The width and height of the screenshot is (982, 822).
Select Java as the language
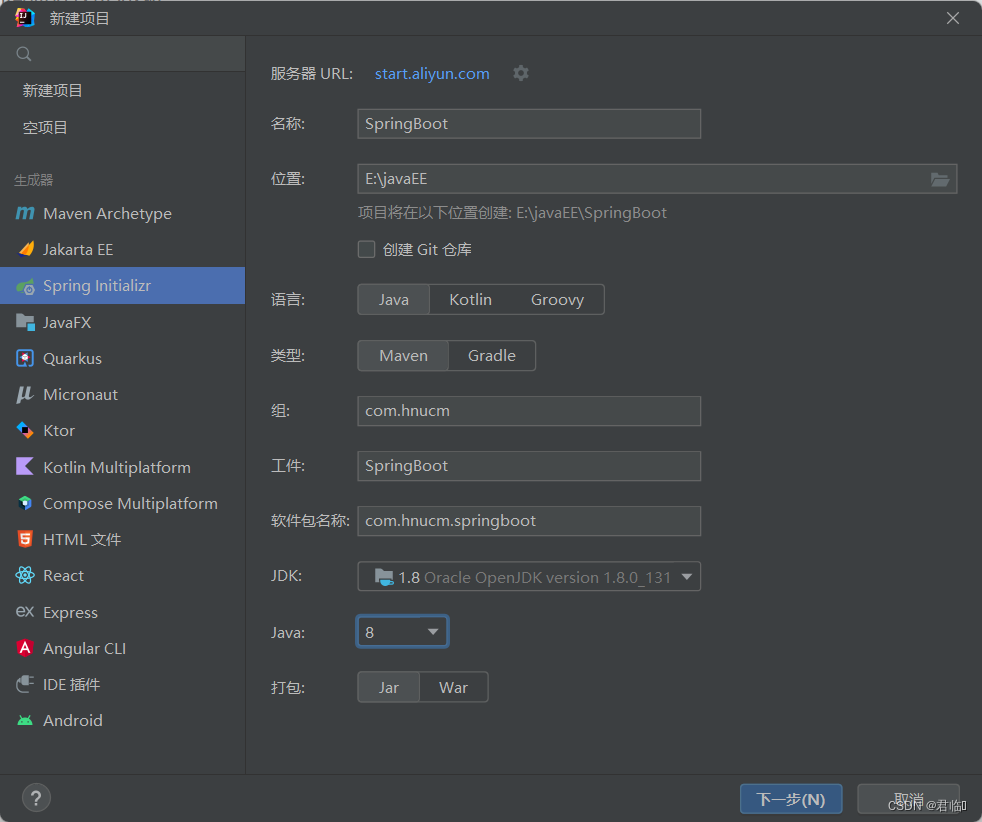pos(393,299)
